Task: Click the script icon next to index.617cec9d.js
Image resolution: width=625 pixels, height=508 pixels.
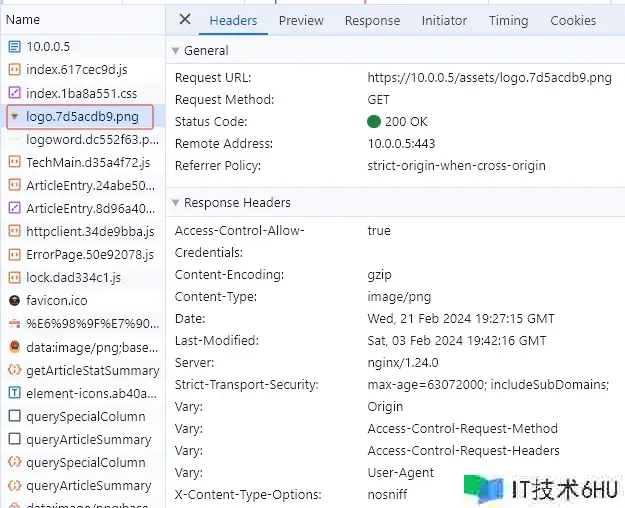Action: pyautogui.click(x=14, y=70)
